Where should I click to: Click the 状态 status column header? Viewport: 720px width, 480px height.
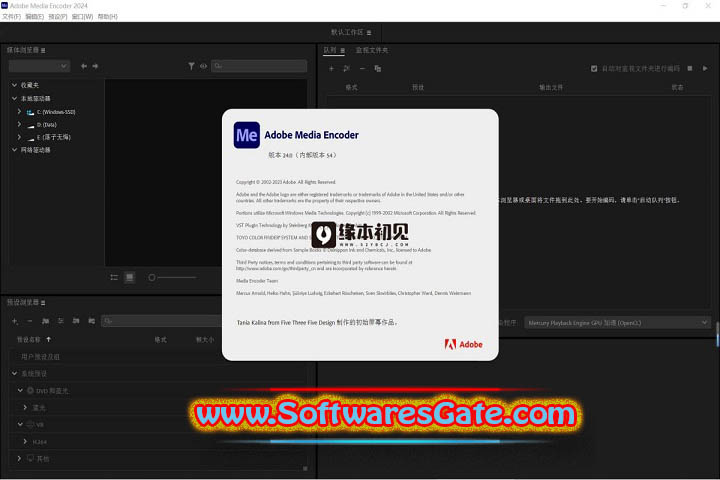coord(677,87)
